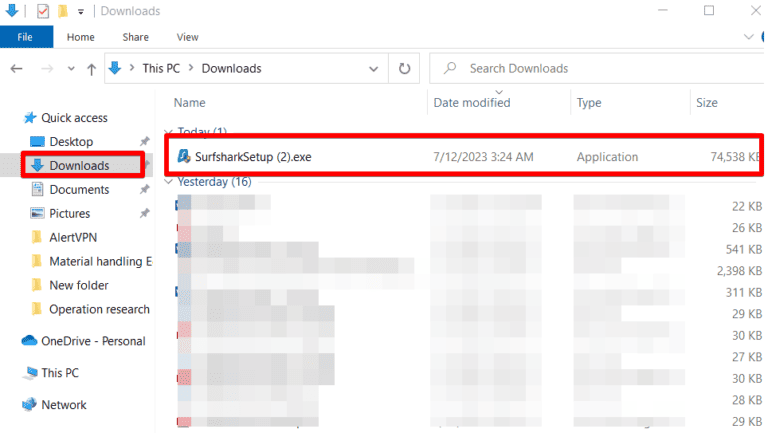768x433 pixels.
Task: Click the Network icon in sidebar
Action: pos(29,405)
